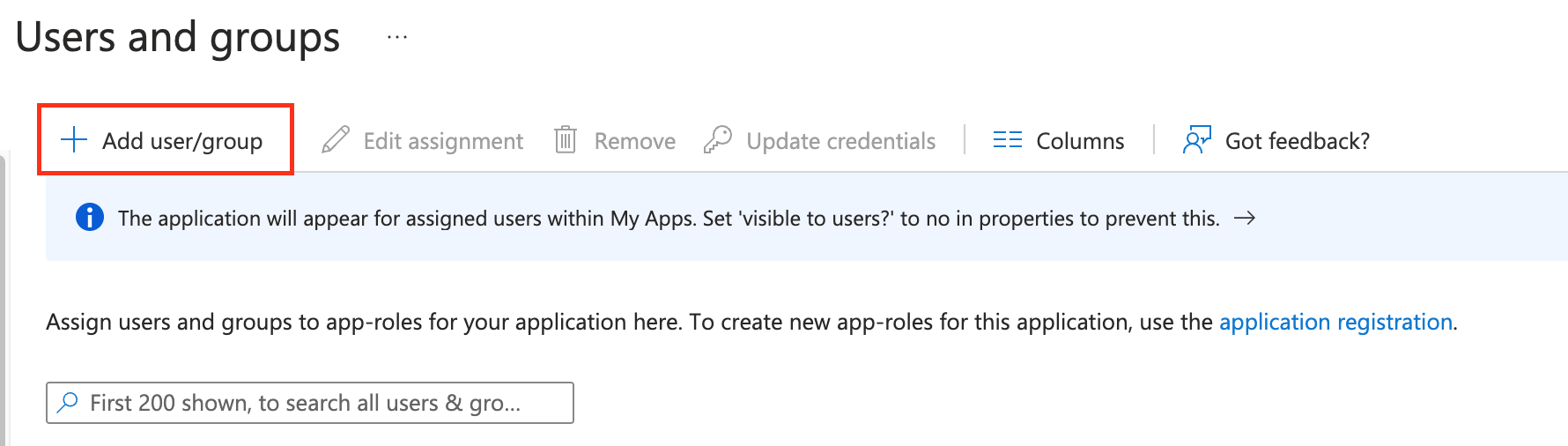Click the Users and groups page heading
1568x446 pixels.
(178, 38)
